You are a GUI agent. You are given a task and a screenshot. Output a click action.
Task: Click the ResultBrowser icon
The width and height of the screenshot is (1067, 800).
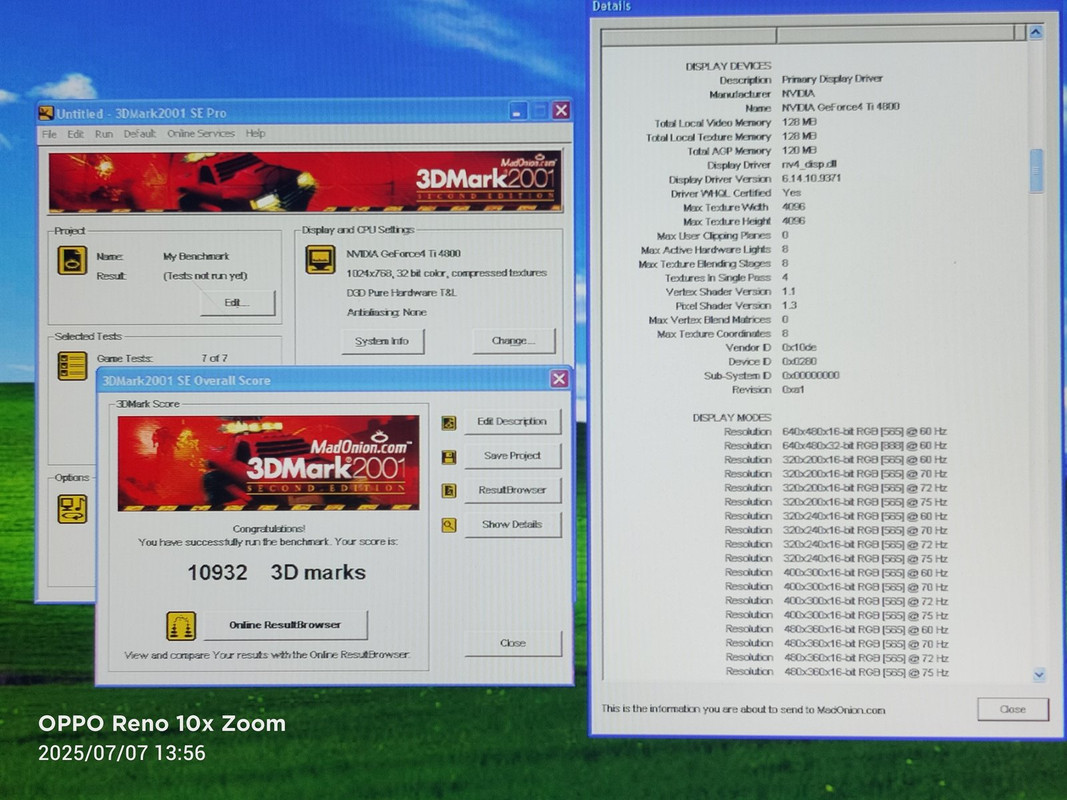(x=448, y=490)
